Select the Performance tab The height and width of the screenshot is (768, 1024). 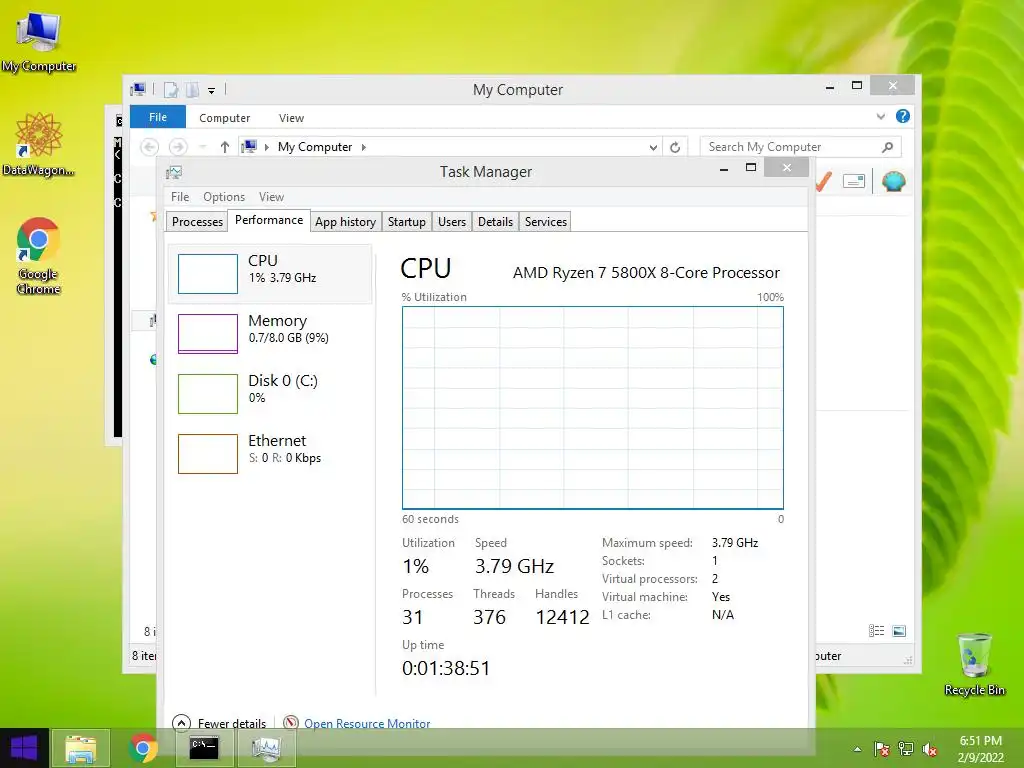click(x=268, y=220)
